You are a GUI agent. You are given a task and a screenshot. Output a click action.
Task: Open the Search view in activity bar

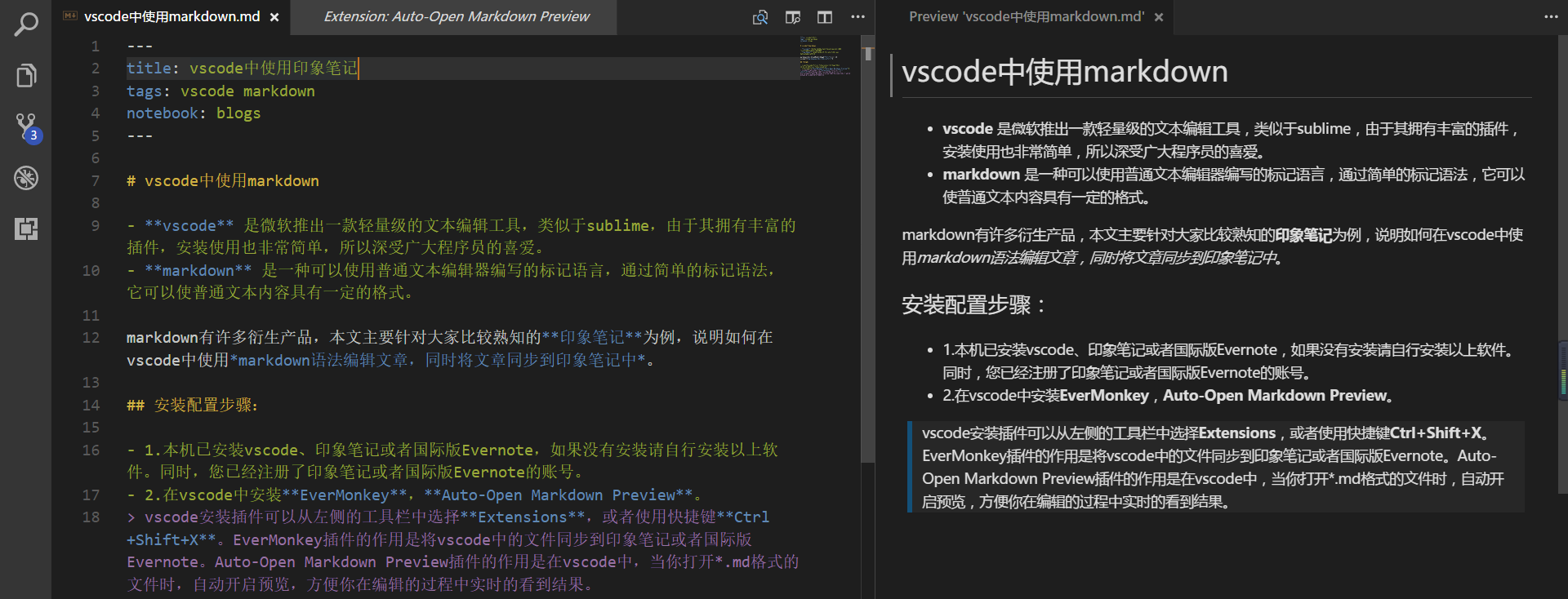[x=26, y=24]
